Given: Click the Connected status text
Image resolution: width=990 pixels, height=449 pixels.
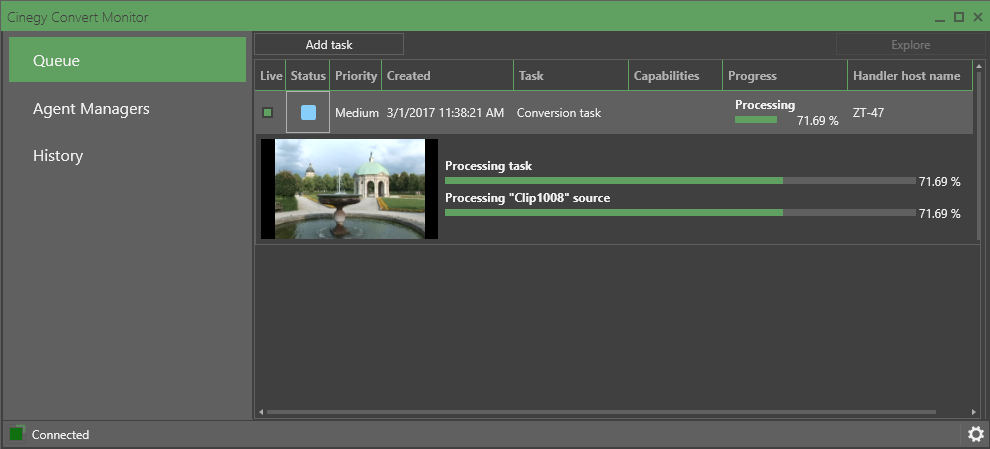Looking at the screenshot, I should coord(61,434).
